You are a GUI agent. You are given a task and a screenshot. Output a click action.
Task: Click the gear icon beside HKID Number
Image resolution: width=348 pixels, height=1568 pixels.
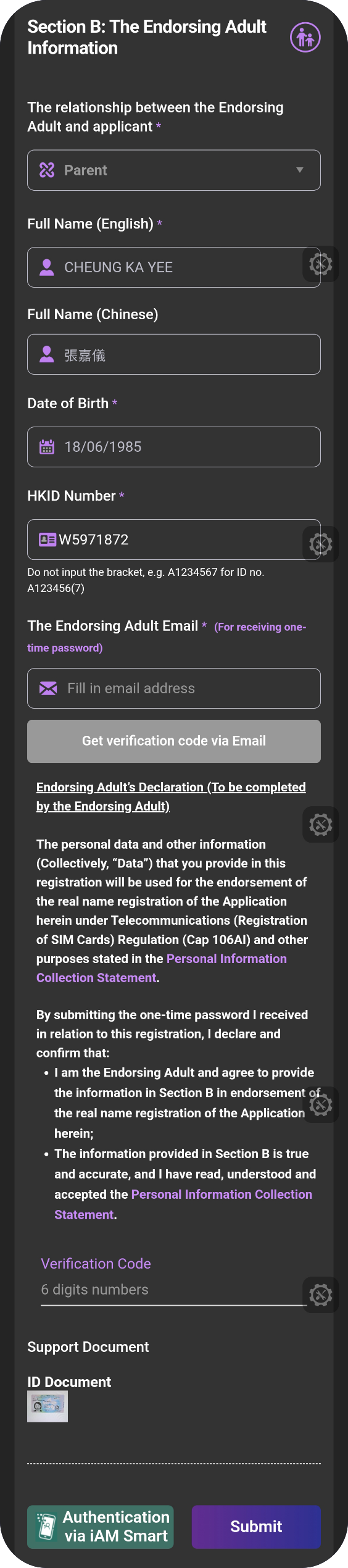tap(321, 544)
